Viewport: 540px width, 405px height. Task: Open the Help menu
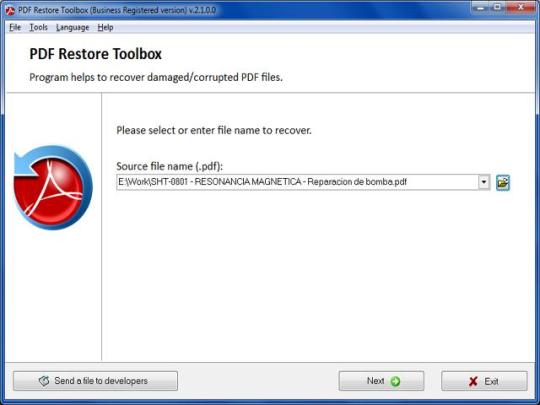click(x=105, y=28)
